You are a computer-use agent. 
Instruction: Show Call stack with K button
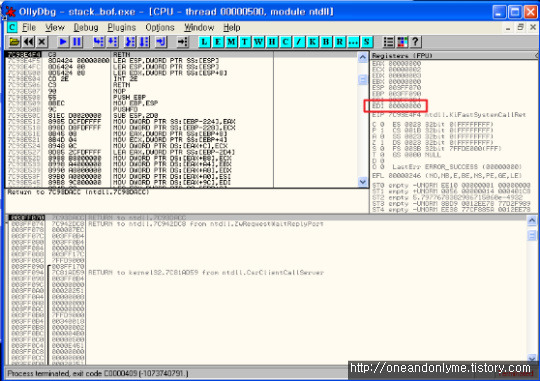(312, 42)
